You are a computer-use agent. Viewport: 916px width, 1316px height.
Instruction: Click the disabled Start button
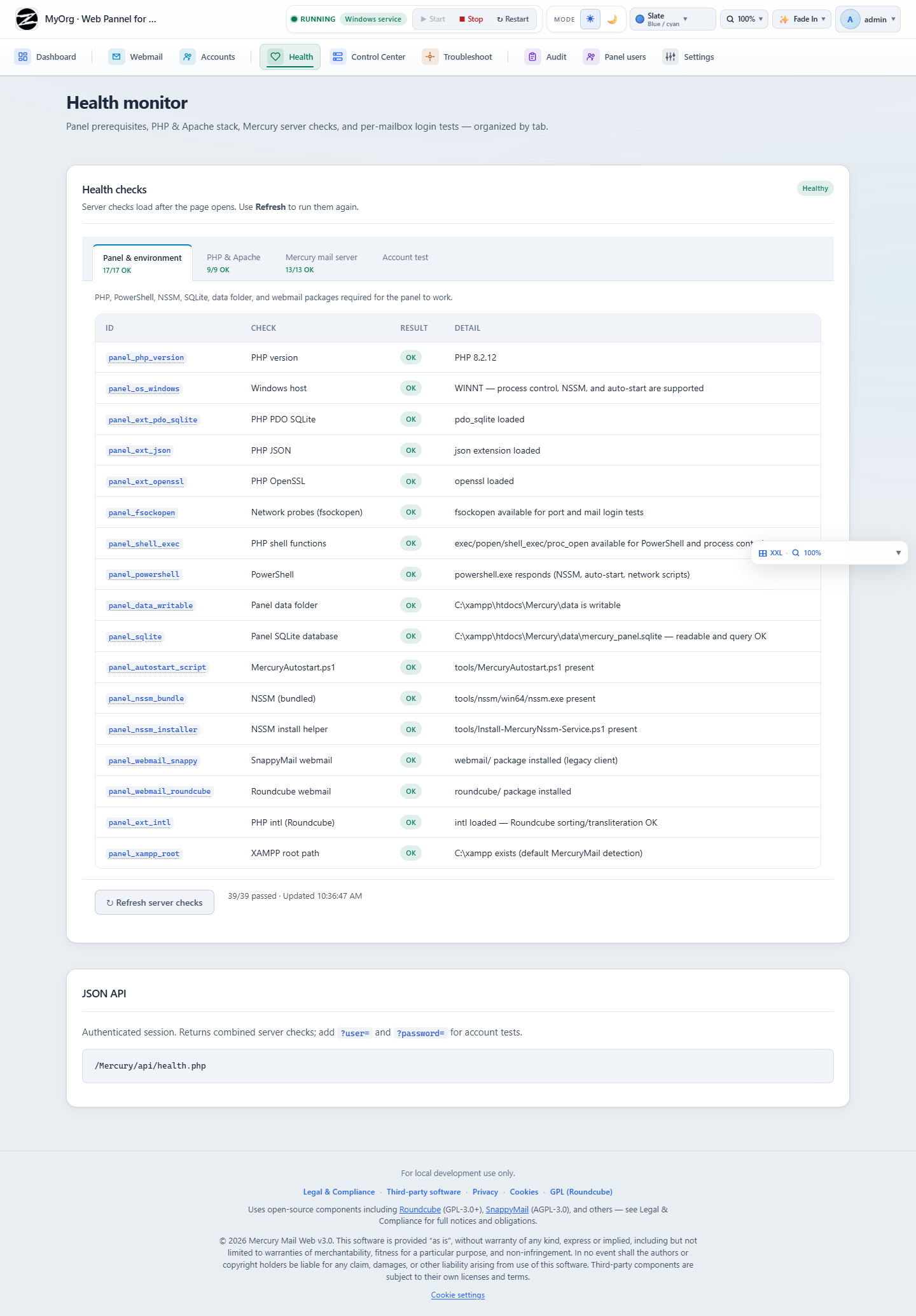[x=433, y=19]
